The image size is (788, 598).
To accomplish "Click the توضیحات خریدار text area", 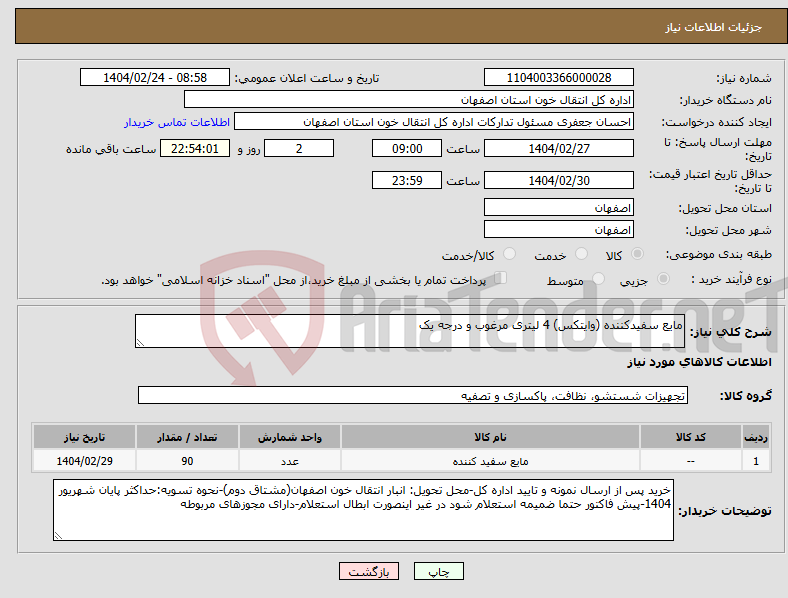I will (x=363, y=510).
